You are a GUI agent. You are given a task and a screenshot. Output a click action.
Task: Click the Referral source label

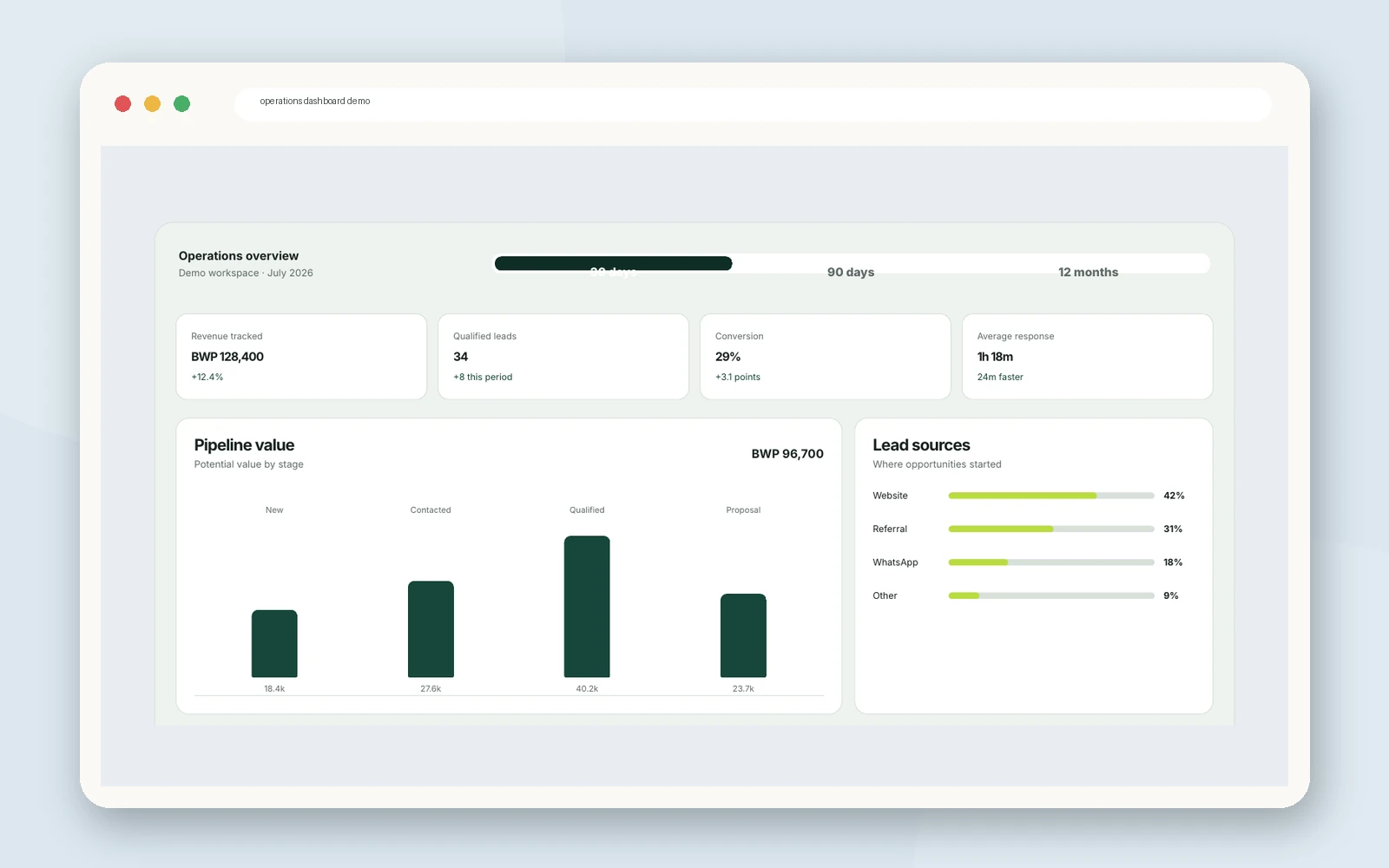[x=890, y=529]
